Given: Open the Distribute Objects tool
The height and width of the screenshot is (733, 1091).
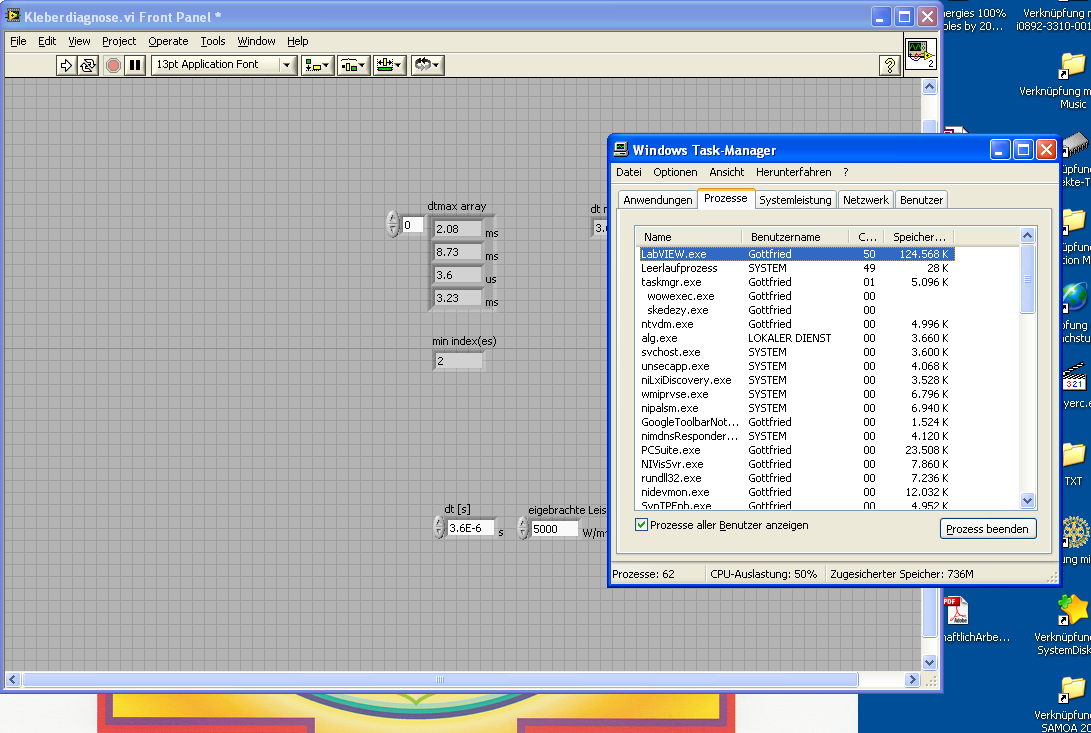Looking at the screenshot, I should pyautogui.click(x=353, y=65).
